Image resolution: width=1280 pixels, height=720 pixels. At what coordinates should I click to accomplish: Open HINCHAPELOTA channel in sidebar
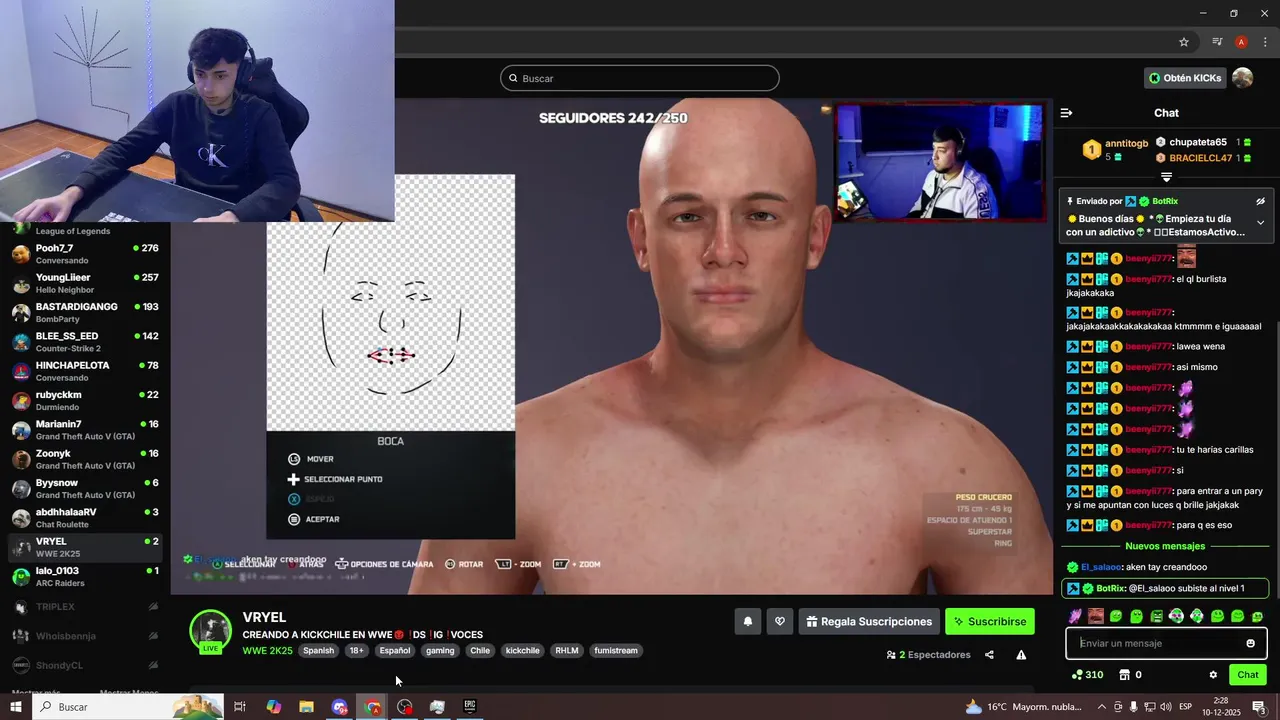coord(85,371)
